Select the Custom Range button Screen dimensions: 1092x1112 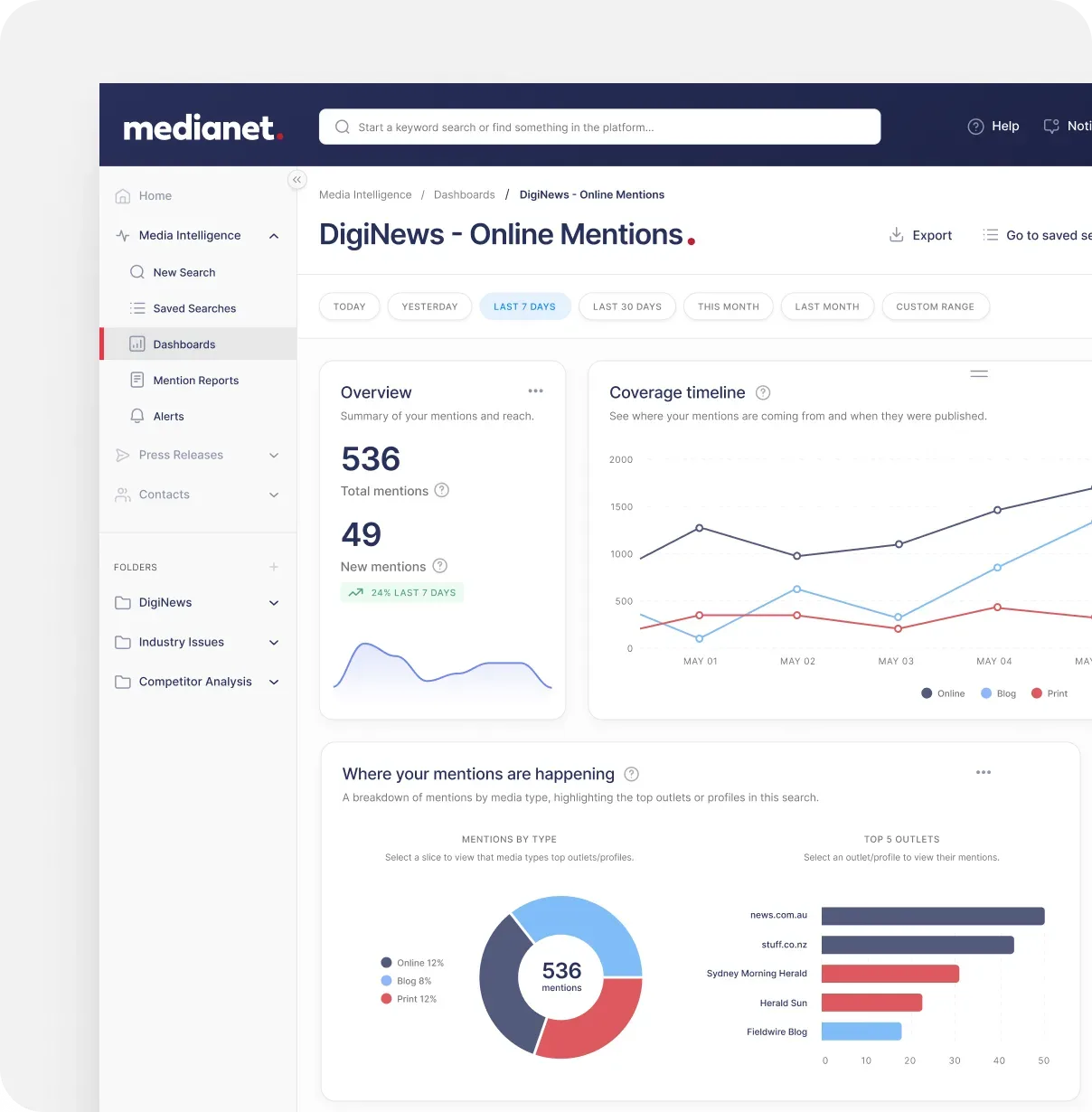pyautogui.click(x=935, y=306)
